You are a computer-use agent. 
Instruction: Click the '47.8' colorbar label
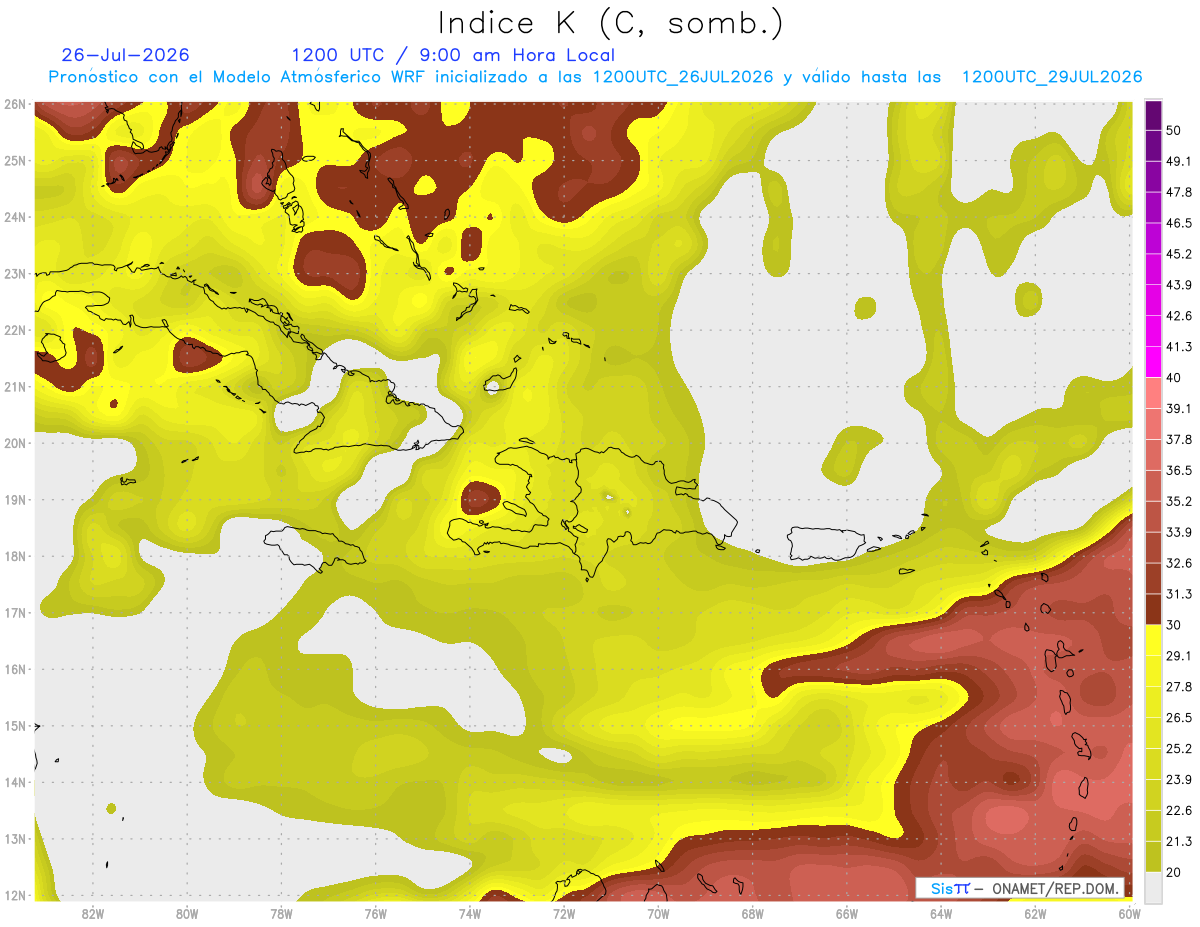pyautogui.click(x=1179, y=192)
